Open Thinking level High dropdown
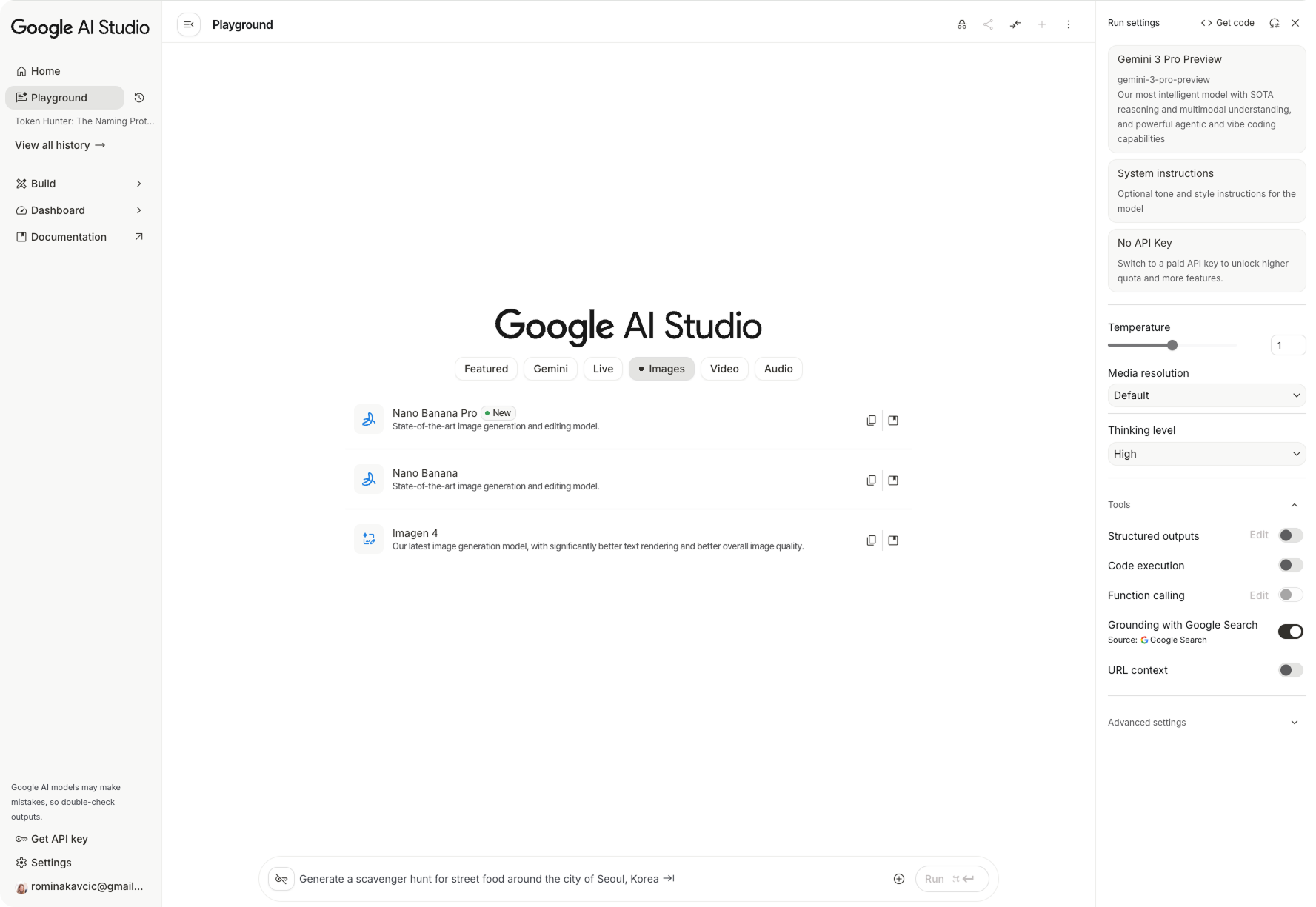The width and height of the screenshot is (1316, 907). tap(1206, 454)
